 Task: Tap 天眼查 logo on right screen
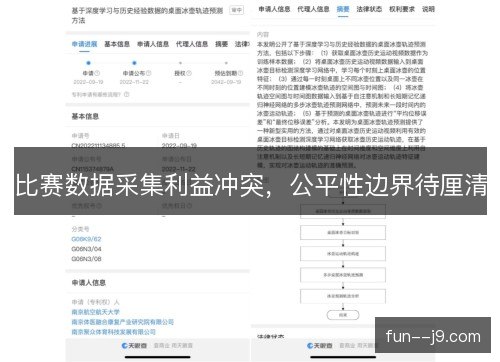pos(320,346)
